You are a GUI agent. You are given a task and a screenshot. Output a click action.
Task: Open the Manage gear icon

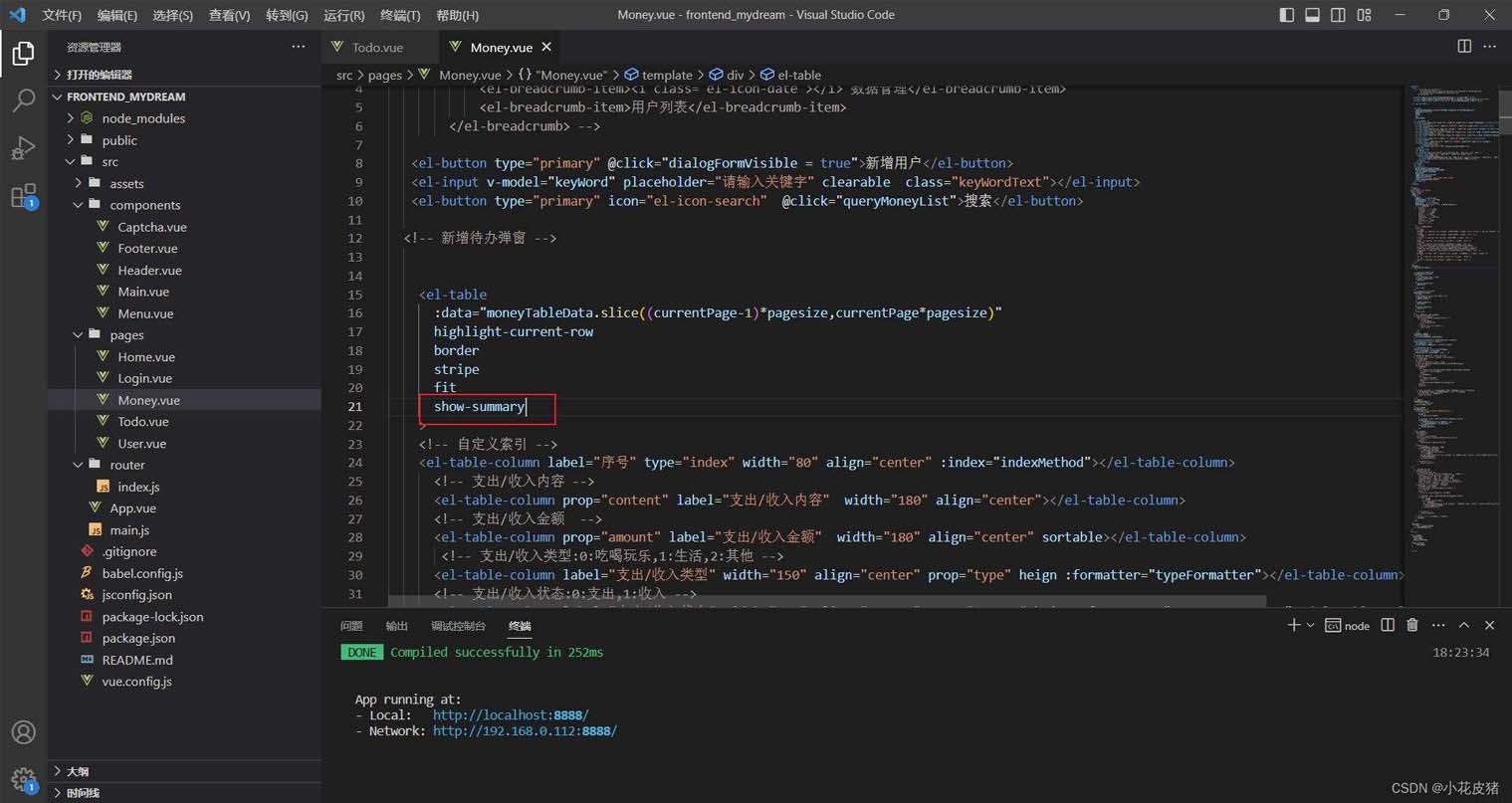tap(23, 779)
